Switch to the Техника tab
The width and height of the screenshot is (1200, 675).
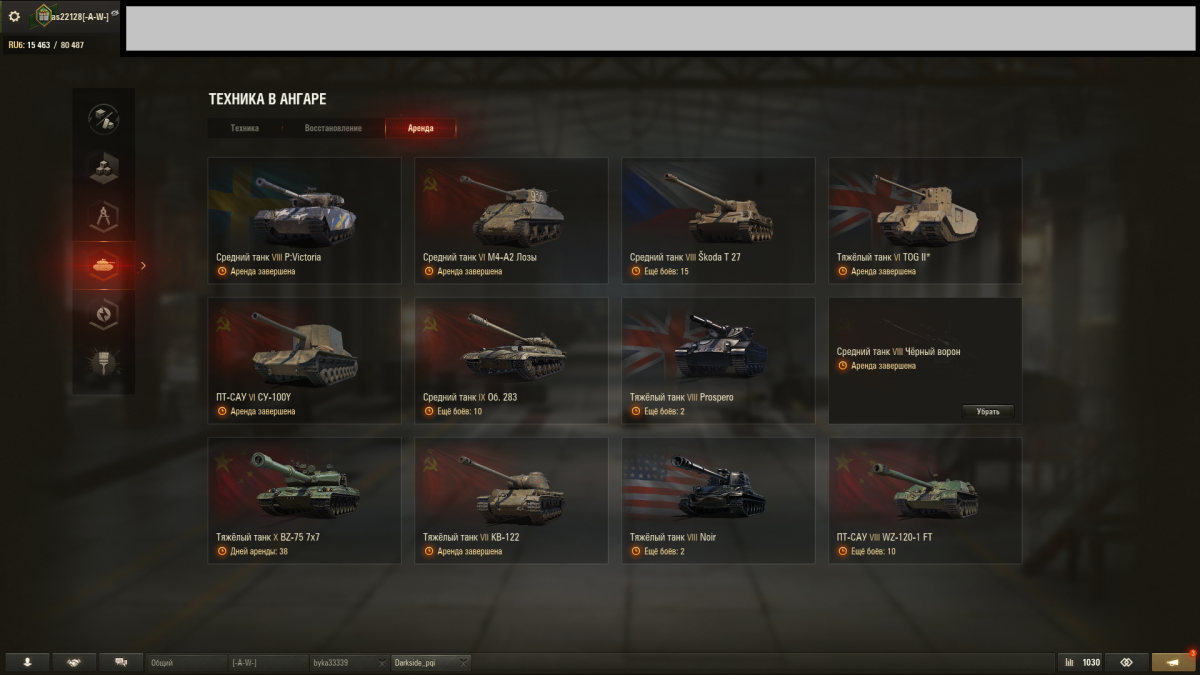(244, 128)
